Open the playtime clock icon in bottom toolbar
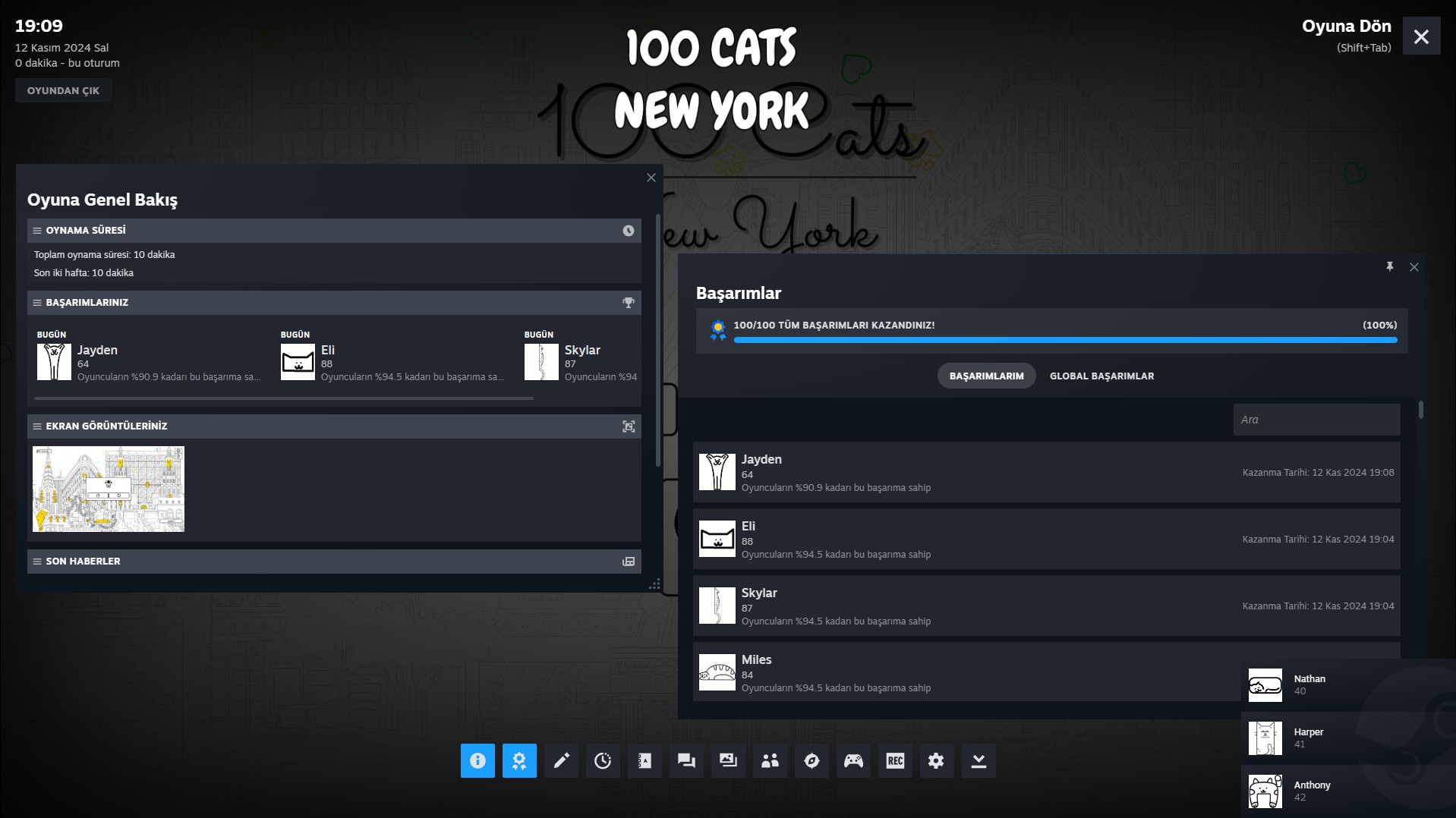1456x818 pixels. 603,760
